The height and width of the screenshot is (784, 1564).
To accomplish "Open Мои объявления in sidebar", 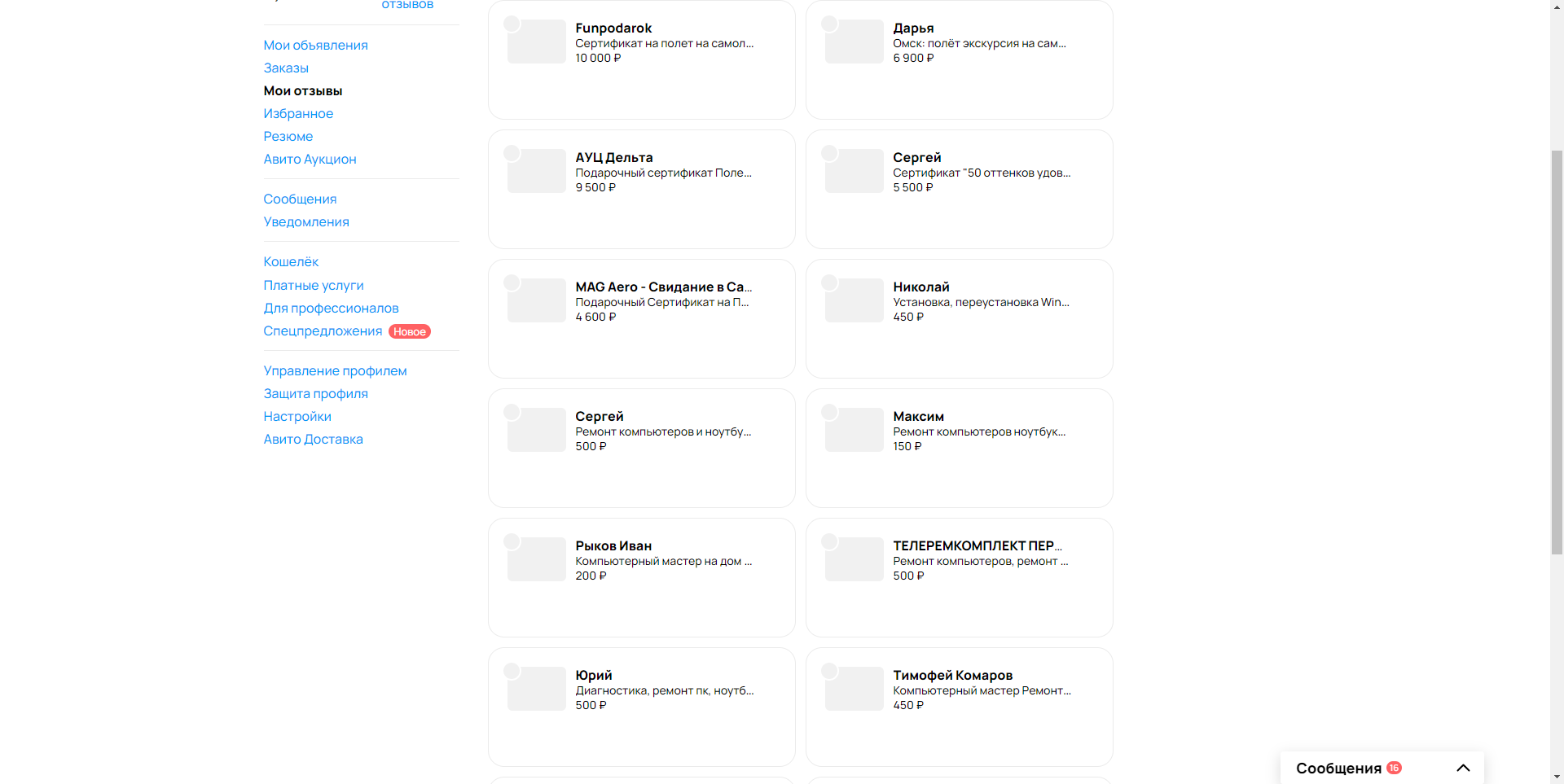I will 315,45.
